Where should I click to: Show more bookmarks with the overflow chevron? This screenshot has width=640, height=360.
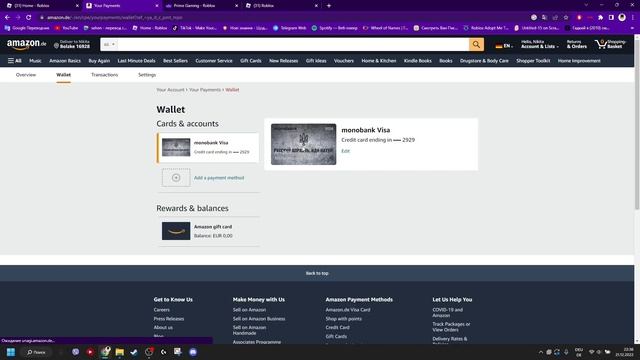tap(632, 28)
